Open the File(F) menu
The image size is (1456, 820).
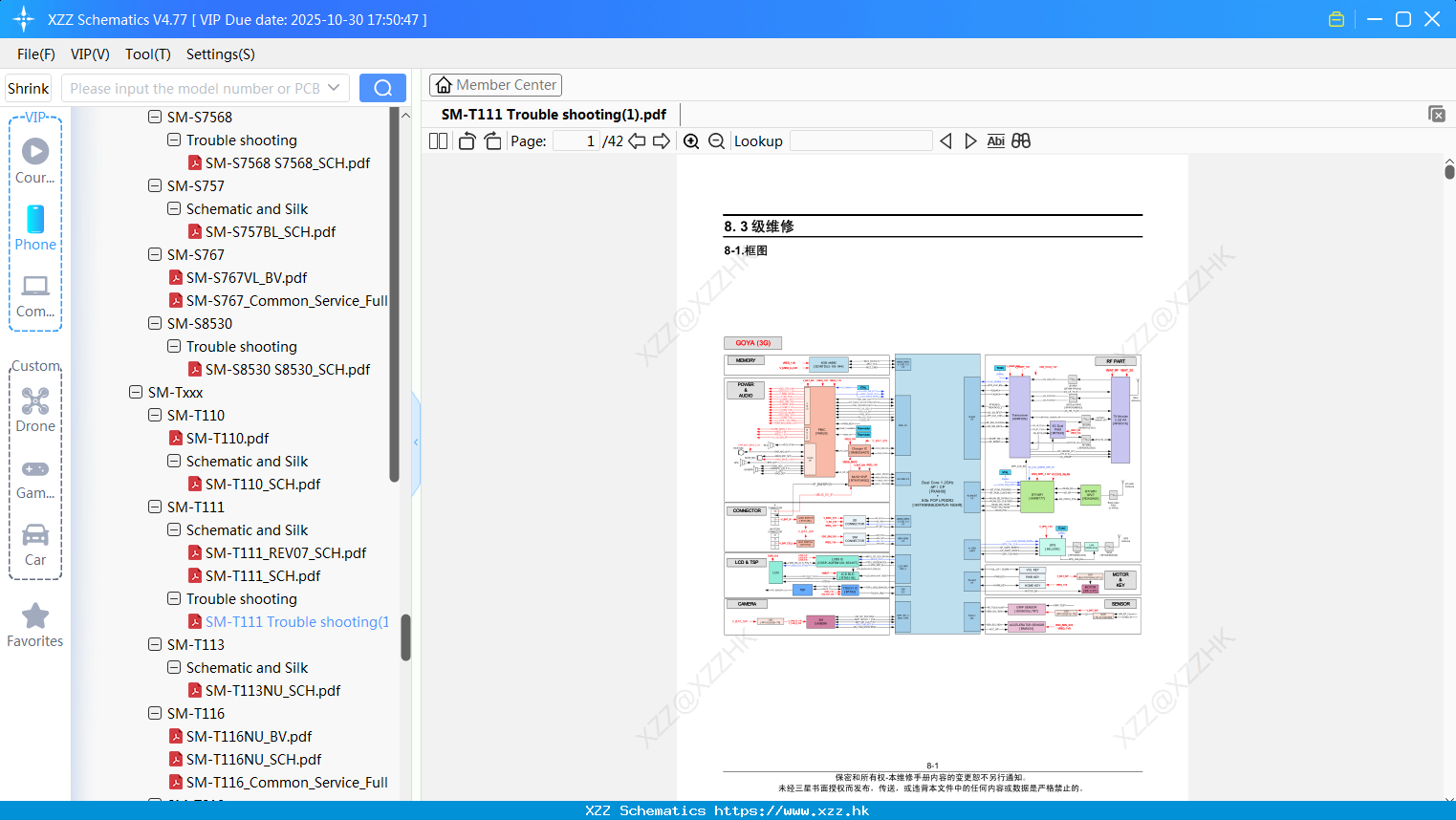pyautogui.click(x=36, y=54)
